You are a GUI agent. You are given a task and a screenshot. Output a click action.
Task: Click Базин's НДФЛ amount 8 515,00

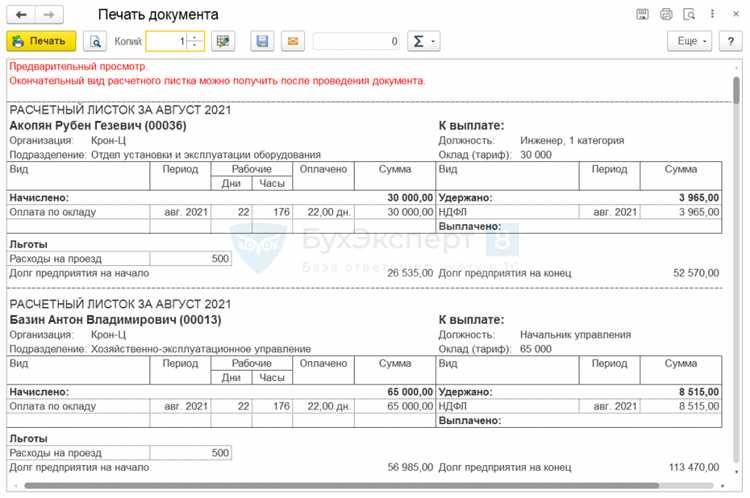point(699,406)
